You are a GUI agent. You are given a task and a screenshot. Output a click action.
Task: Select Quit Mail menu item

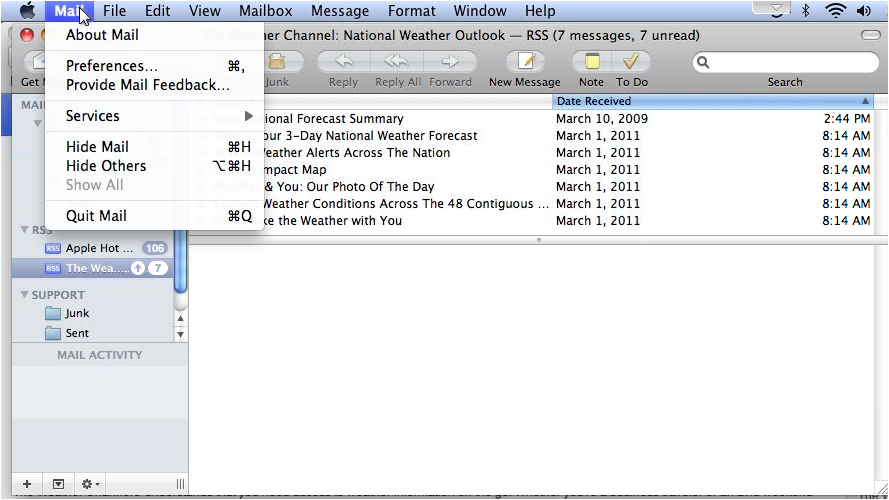96,216
